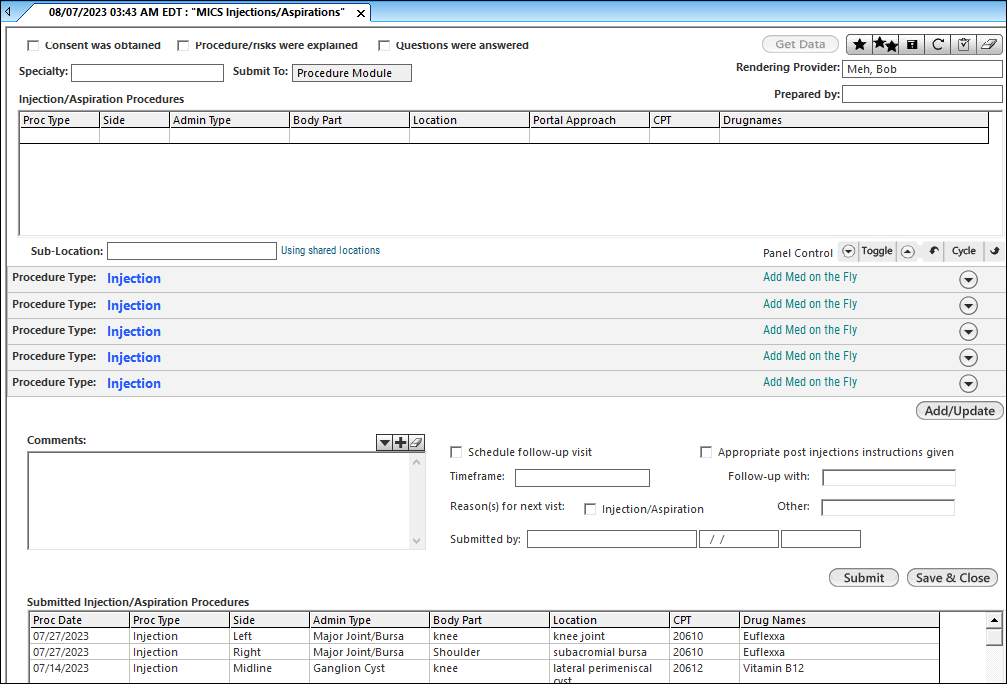Image resolution: width=1007 pixels, height=684 pixels.
Task: Click the eraser icon above Comments box
Action: coord(416,442)
